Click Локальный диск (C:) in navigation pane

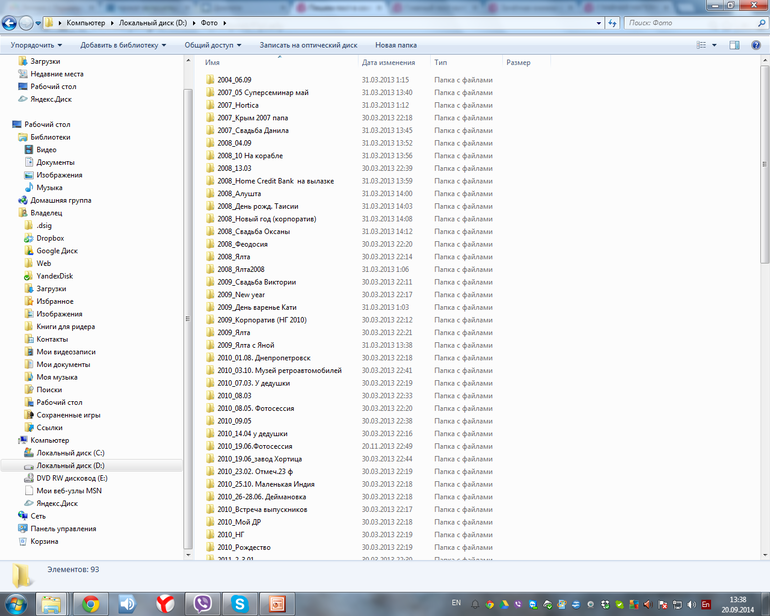pos(70,453)
